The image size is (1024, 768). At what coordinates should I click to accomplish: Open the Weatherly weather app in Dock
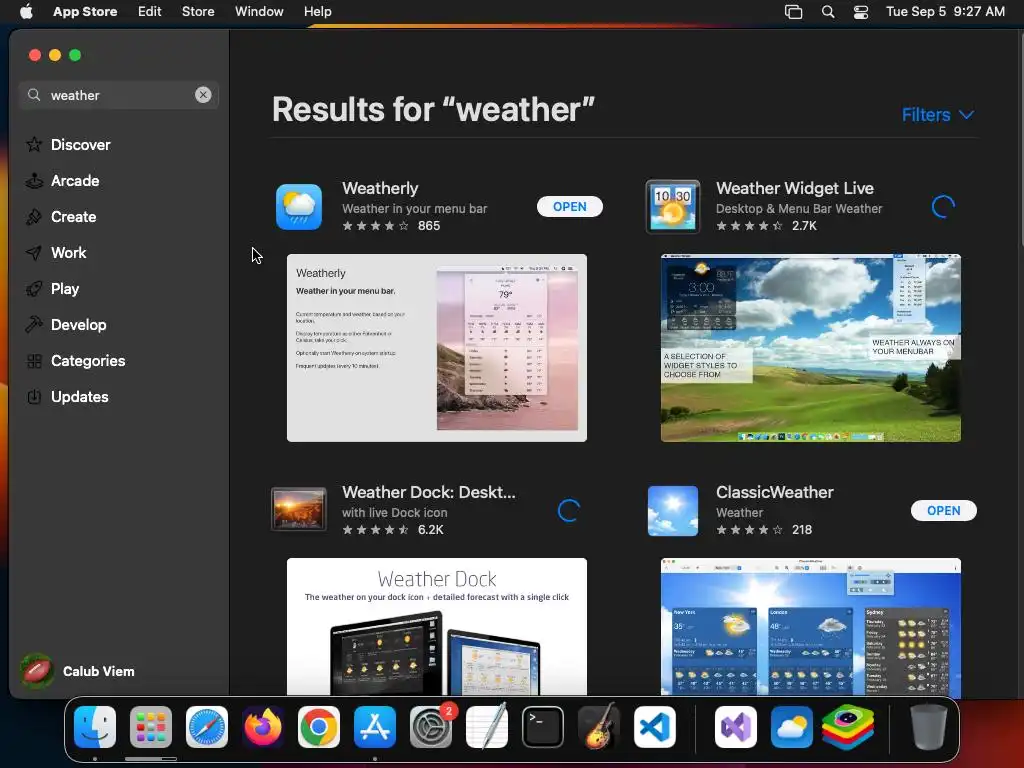792,727
